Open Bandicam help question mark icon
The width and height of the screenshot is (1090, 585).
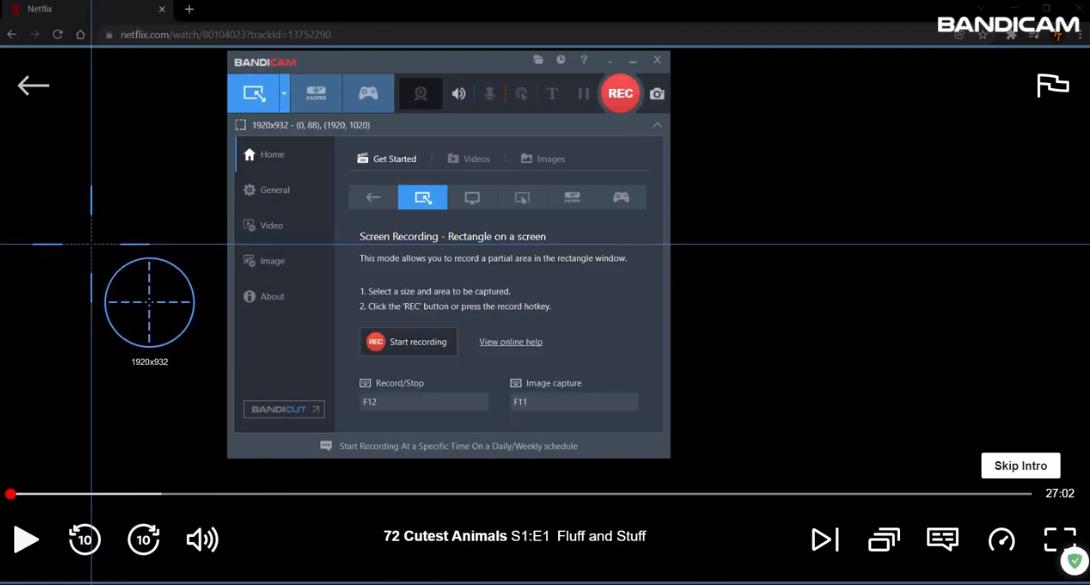(x=584, y=60)
